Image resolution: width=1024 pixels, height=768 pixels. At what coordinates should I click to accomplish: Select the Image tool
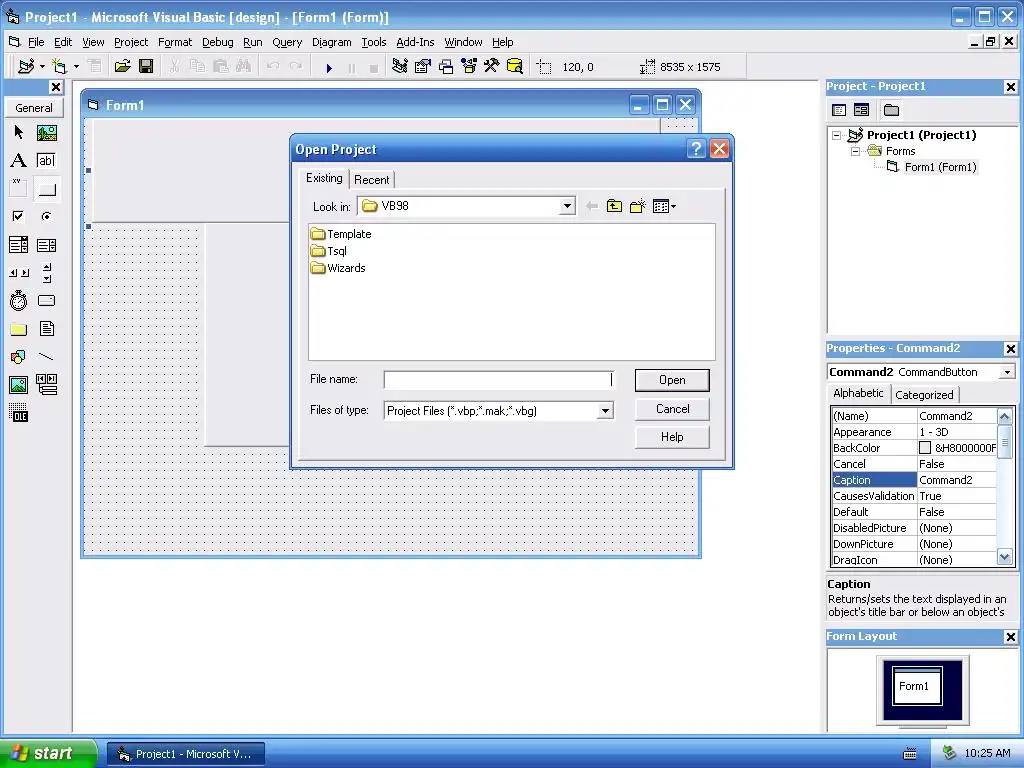(18, 385)
